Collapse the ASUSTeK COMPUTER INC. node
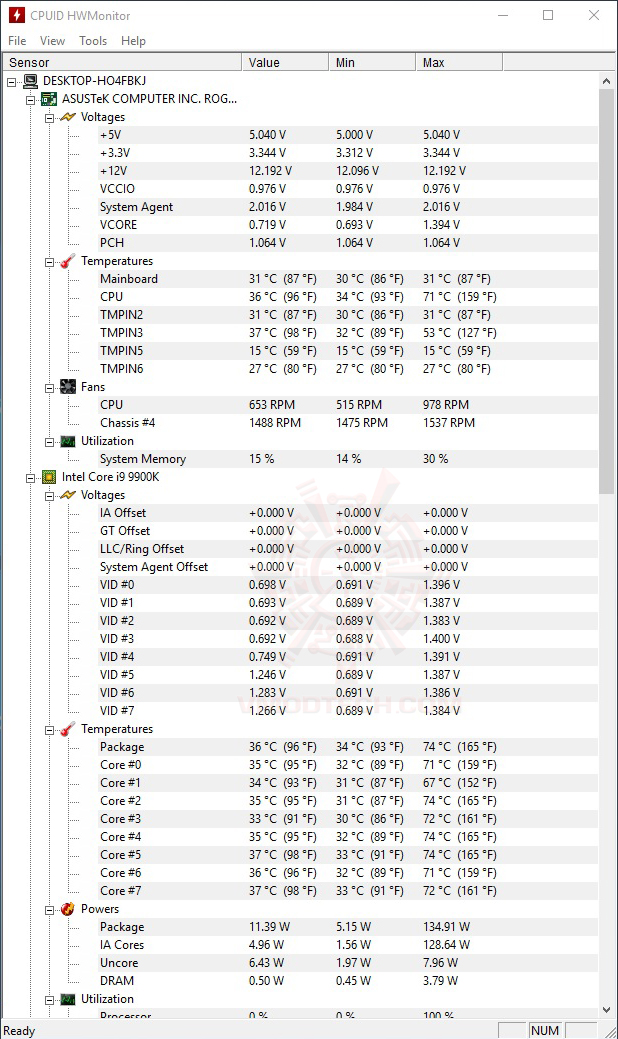618x1039 pixels. coord(30,100)
